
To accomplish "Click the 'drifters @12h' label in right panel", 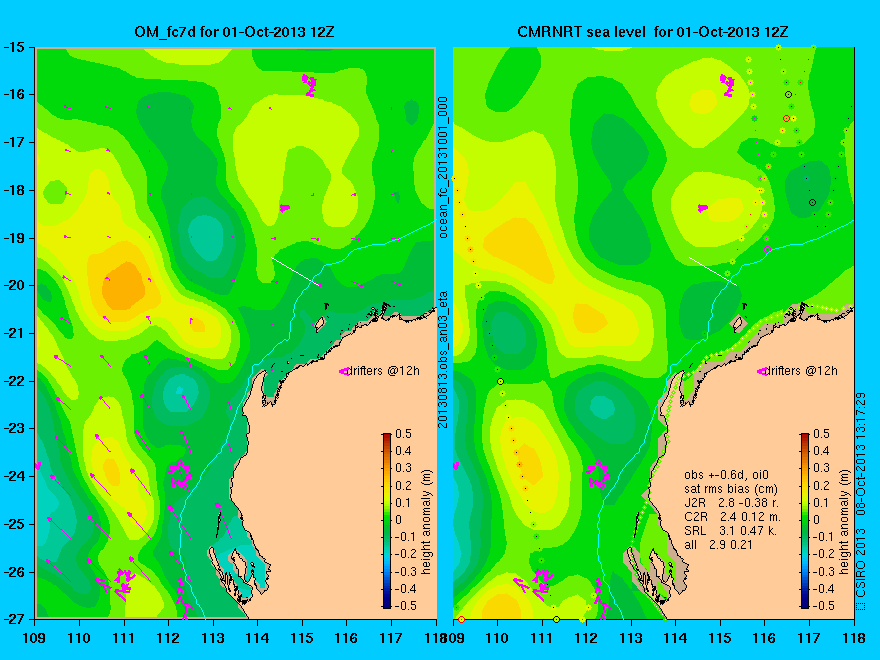I will pyautogui.click(x=801, y=371).
